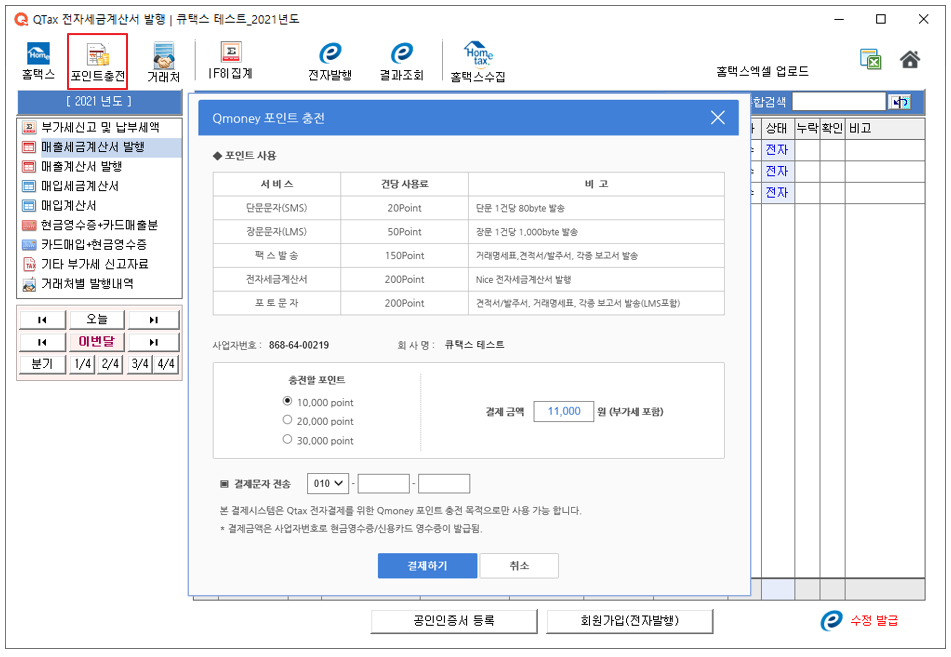
Task: Click the 결제하기 button
Action: point(427,565)
